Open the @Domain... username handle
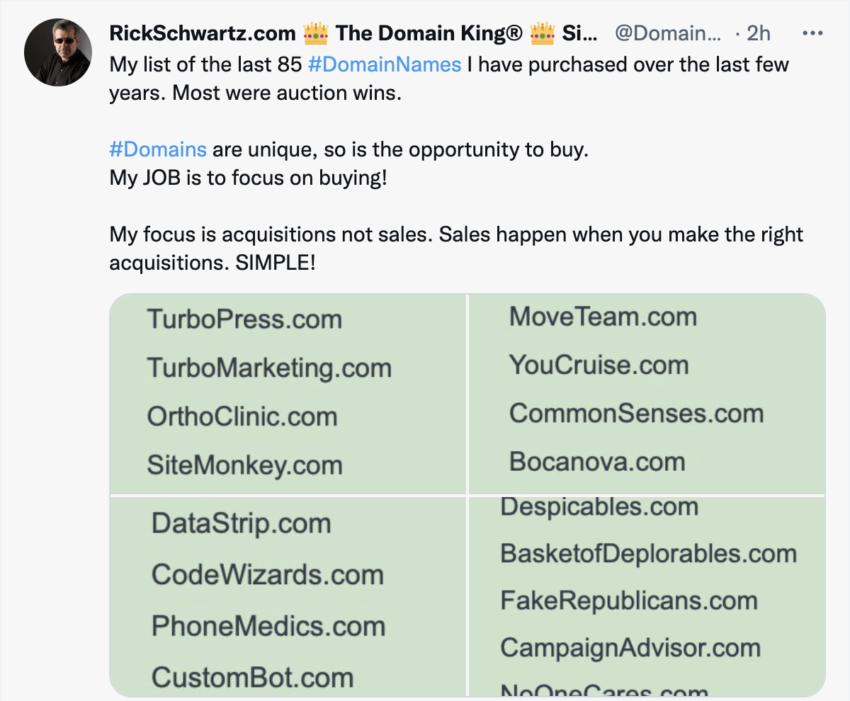 point(667,33)
